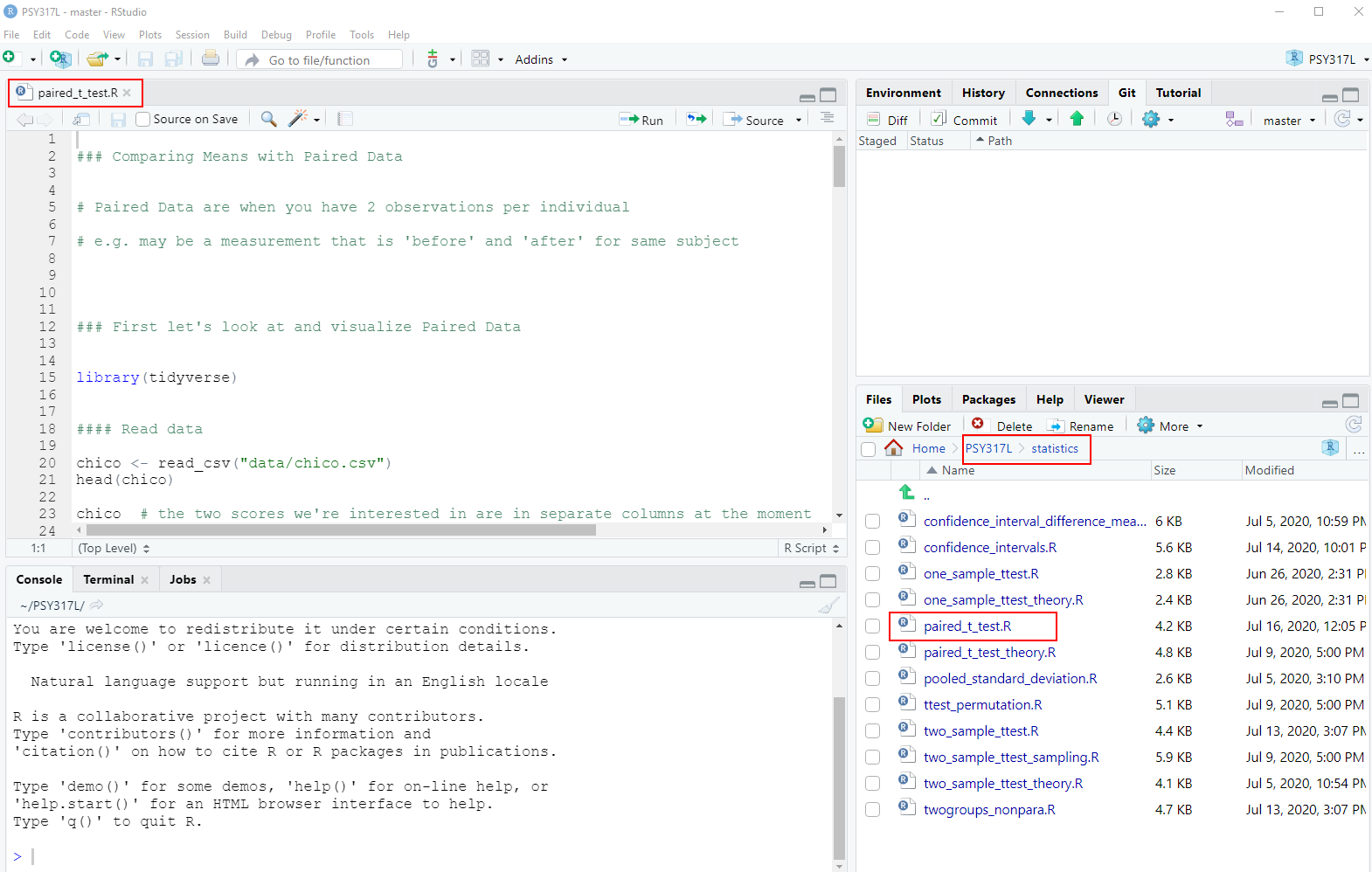Click the clear console broom icon
The height and width of the screenshot is (872, 1372).
pyautogui.click(x=828, y=605)
